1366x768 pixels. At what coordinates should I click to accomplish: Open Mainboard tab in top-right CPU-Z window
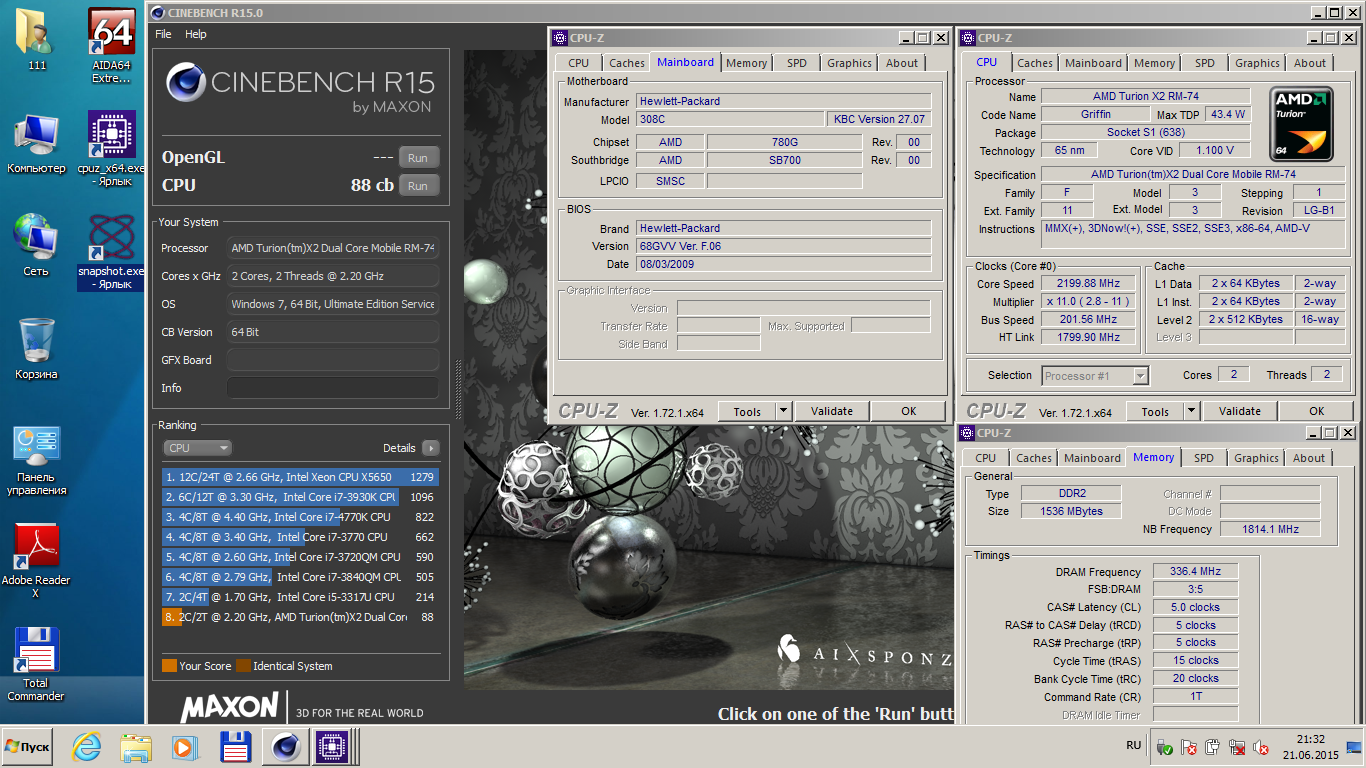(1093, 63)
